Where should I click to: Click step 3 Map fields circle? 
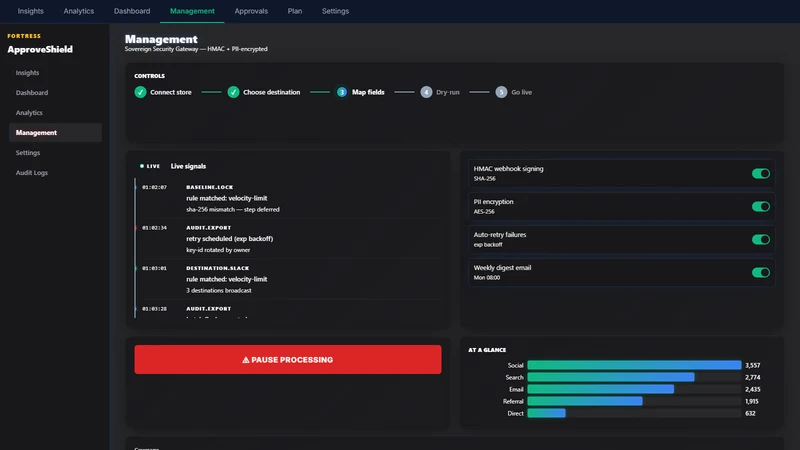click(x=342, y=92)
